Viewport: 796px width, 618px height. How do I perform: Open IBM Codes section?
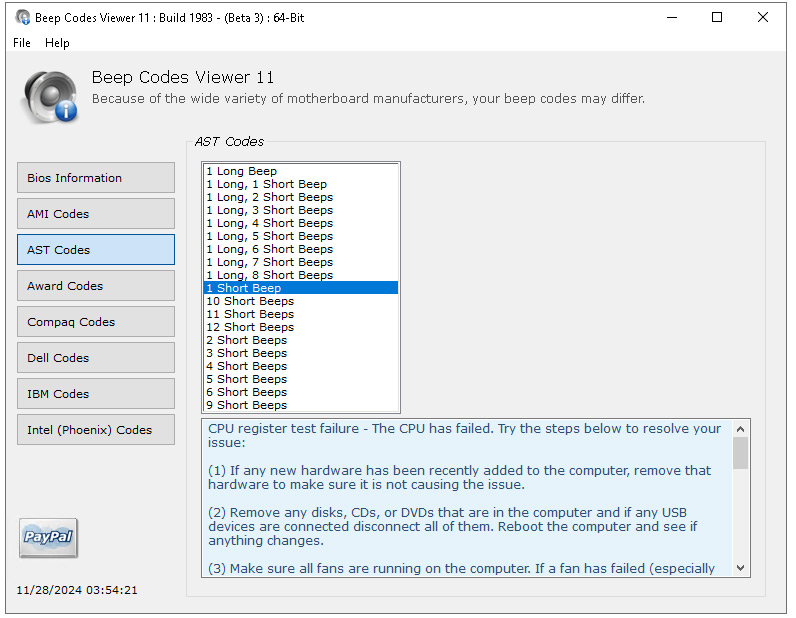click(96, 394)
